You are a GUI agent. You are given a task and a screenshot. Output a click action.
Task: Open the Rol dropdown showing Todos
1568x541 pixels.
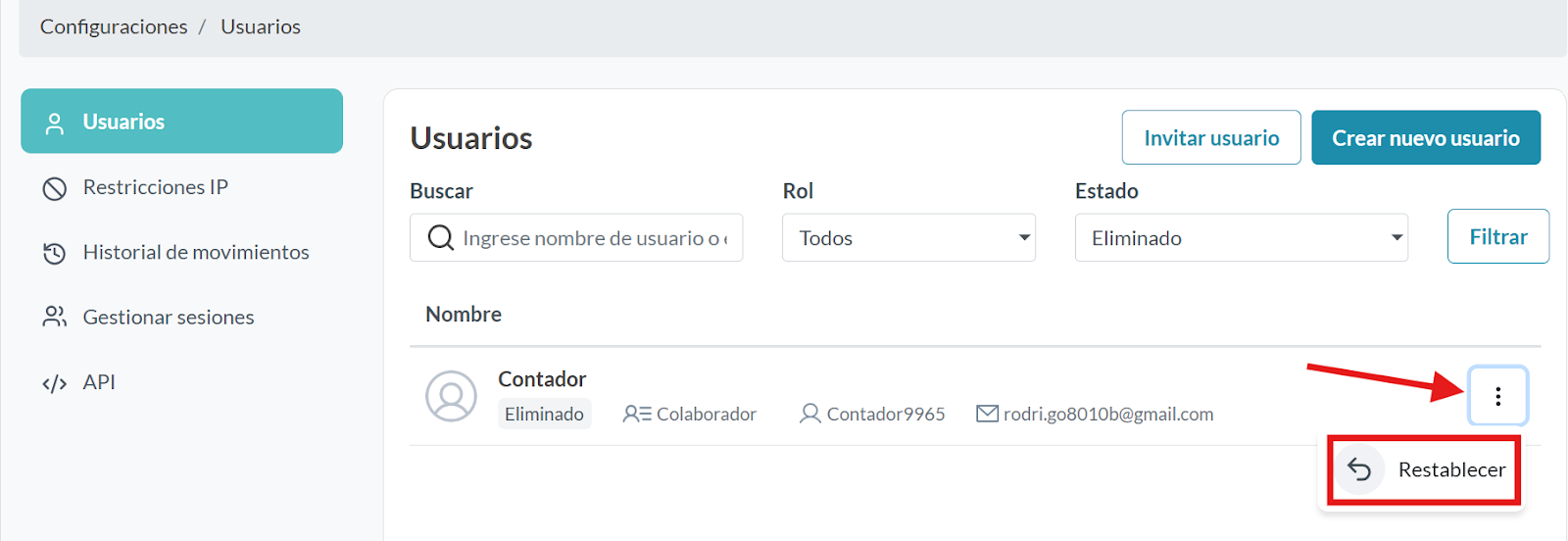coord(908,238)
